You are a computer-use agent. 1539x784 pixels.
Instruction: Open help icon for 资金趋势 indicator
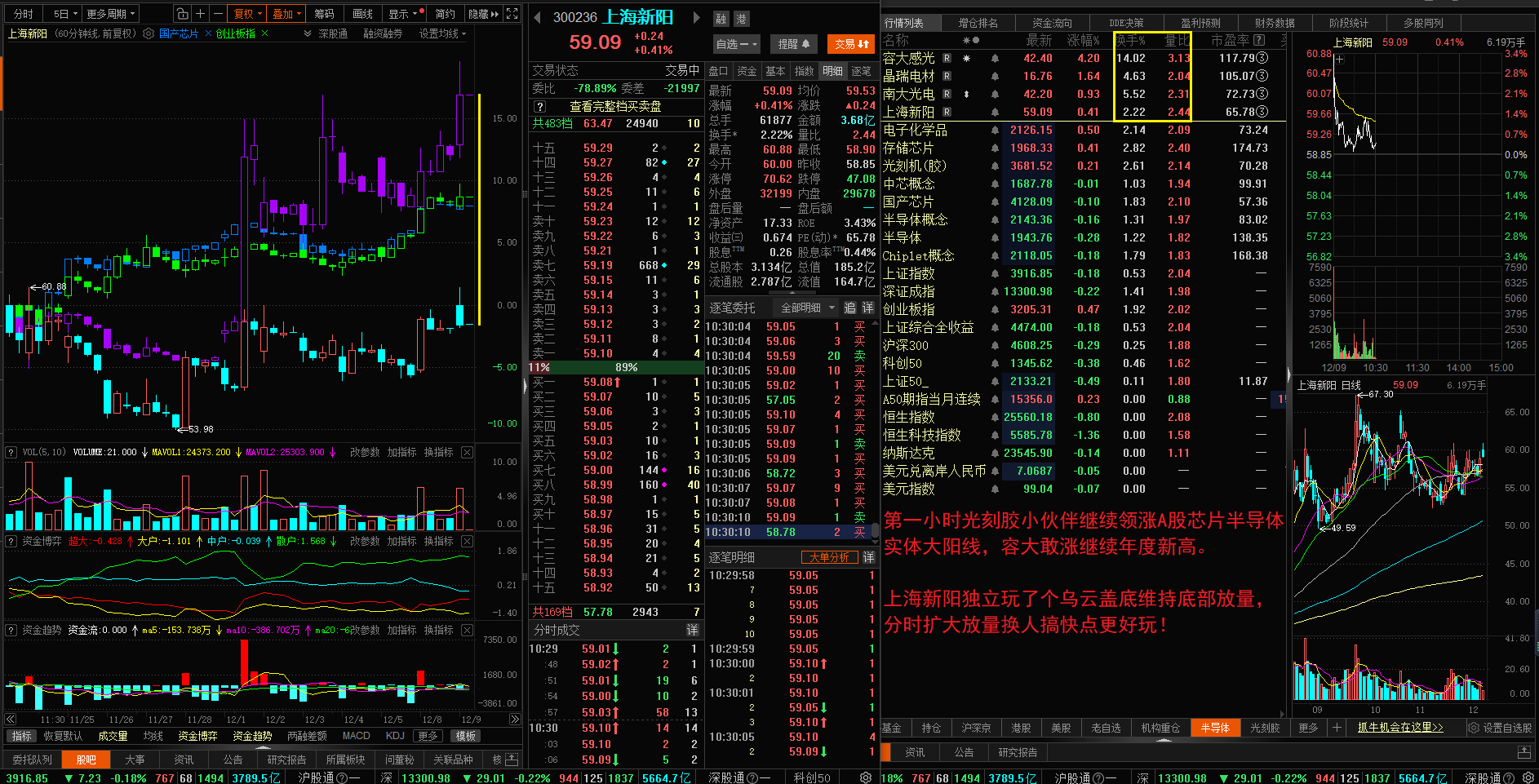tap(11, 630)
